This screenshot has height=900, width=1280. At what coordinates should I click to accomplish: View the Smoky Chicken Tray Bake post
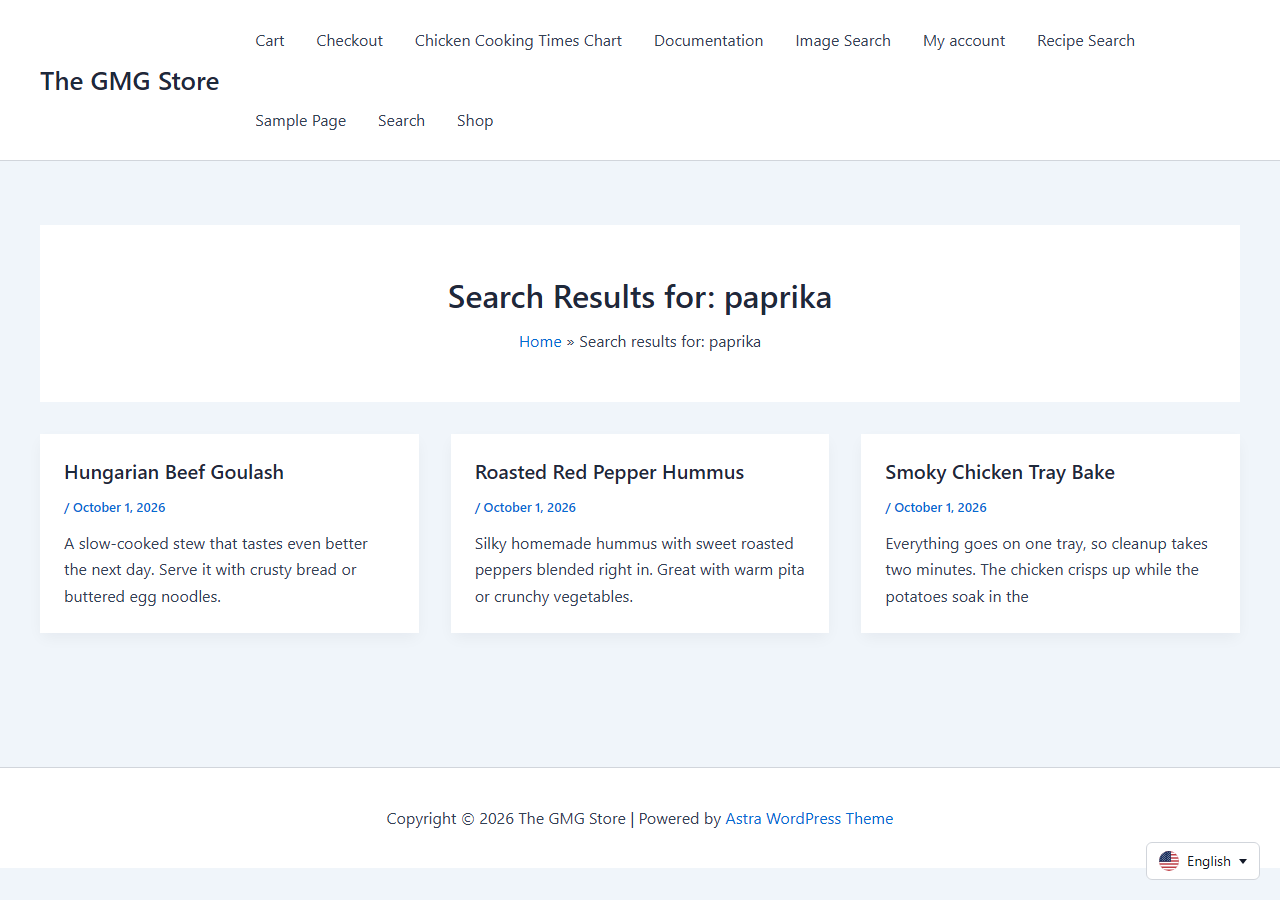(1000, 472)
